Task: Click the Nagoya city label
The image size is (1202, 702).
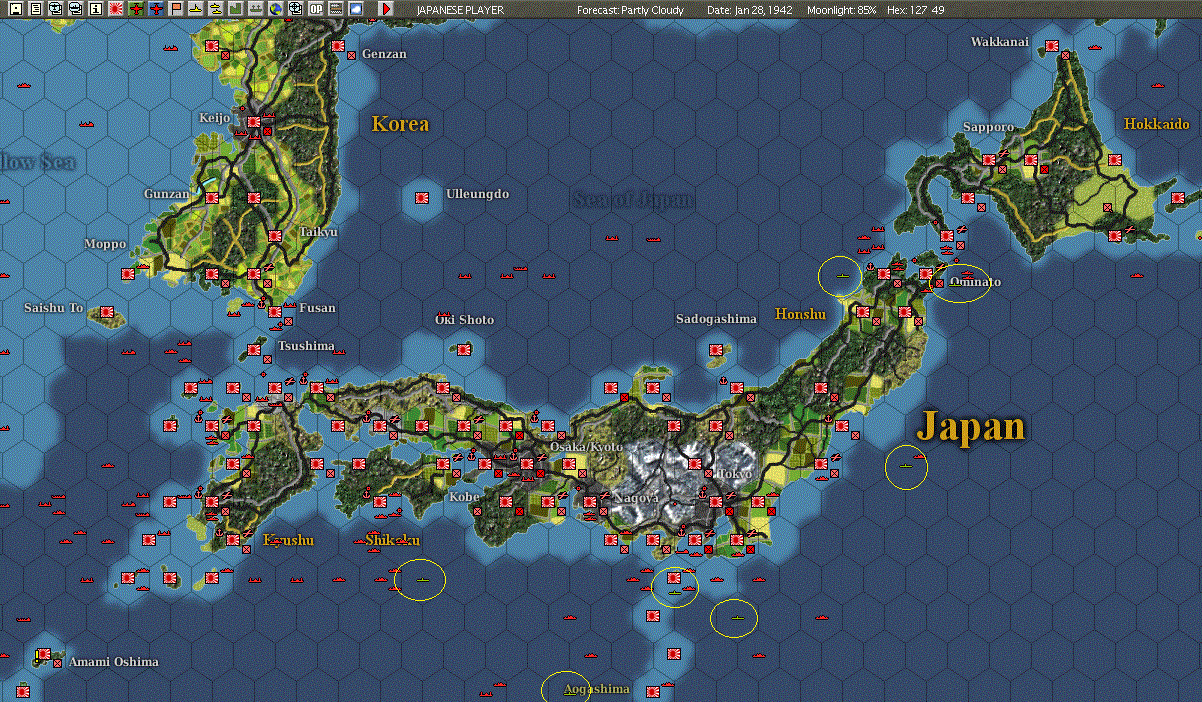Action: 636,497
